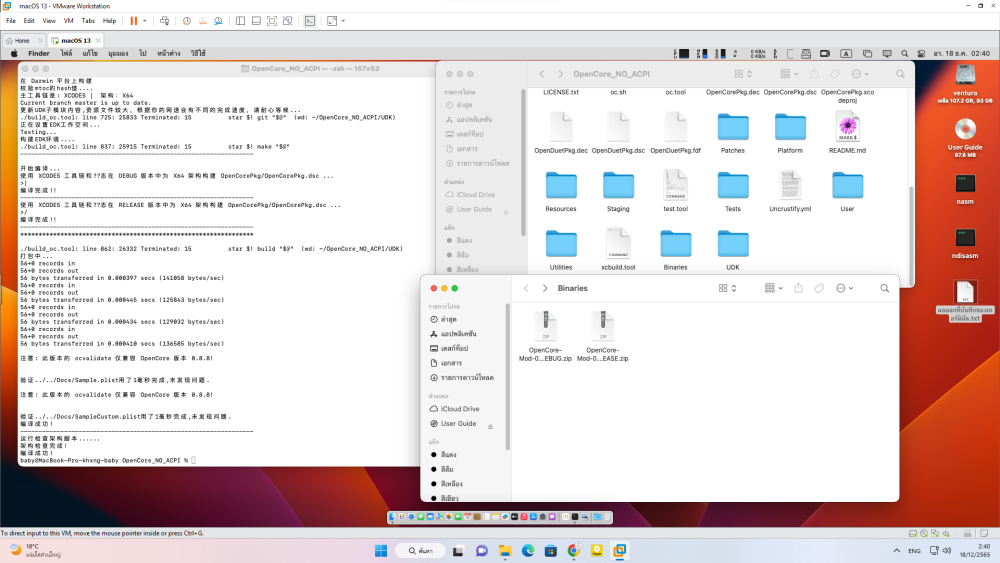Select OpenCore-Mod DEBUG.zip file
1000x563 pixels.
click(x=545, y=337)
